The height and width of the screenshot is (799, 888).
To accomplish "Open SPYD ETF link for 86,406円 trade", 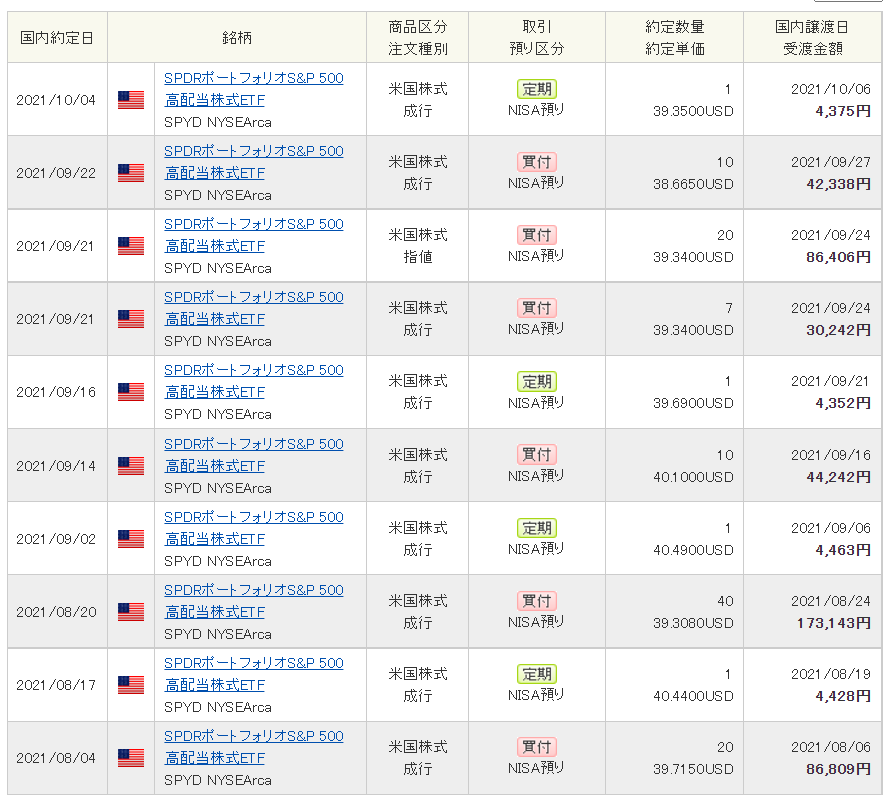I will click(x=254, y=236).
